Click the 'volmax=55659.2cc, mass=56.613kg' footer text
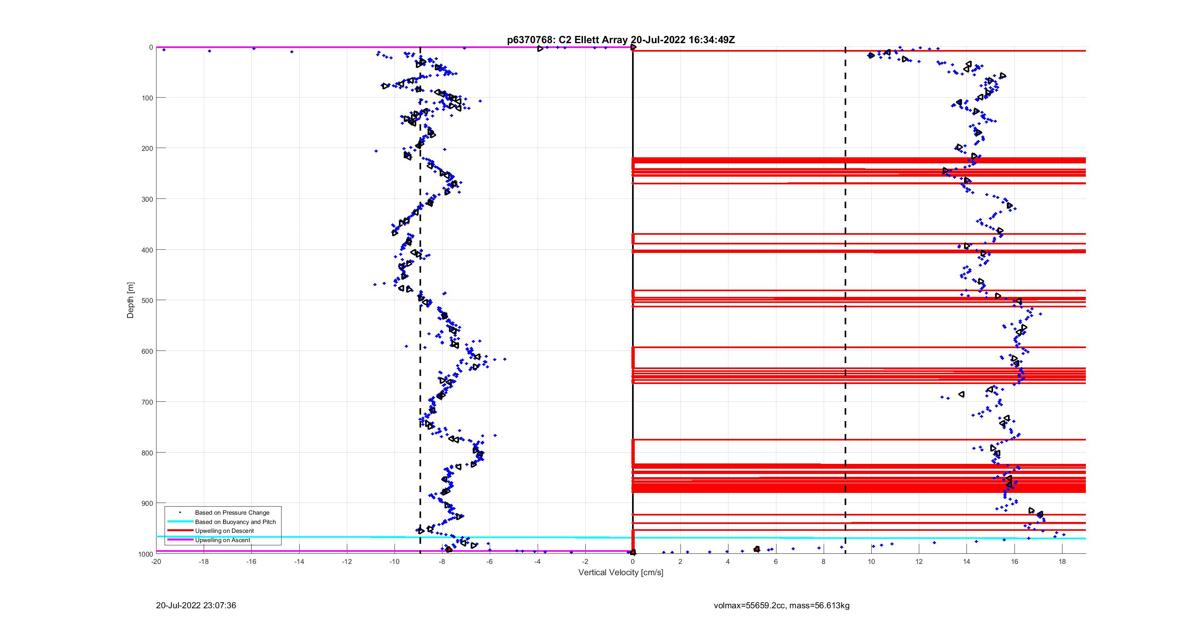 tap(782, 605)
